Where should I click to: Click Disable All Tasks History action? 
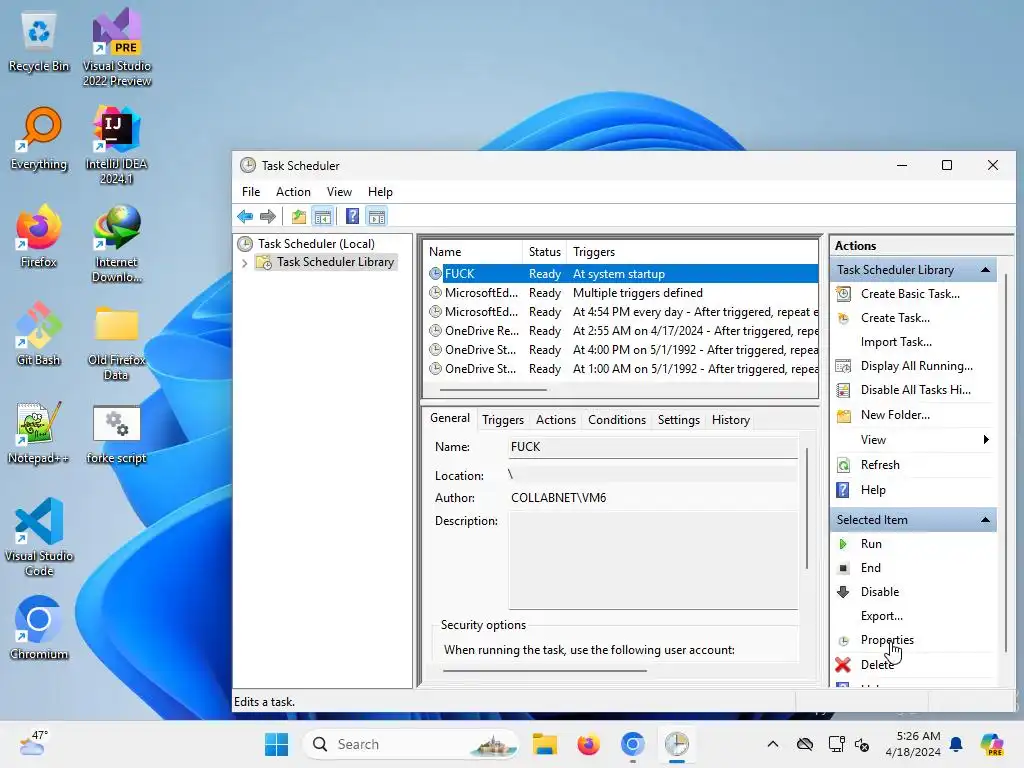click(915, 390)
